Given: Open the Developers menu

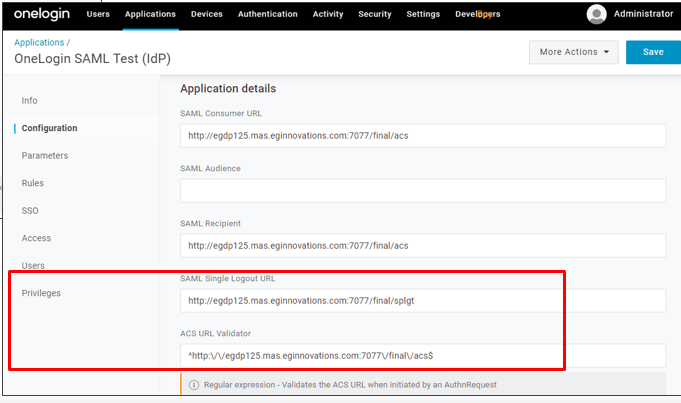Looking at the screenshot, I should tap(478, 14).
